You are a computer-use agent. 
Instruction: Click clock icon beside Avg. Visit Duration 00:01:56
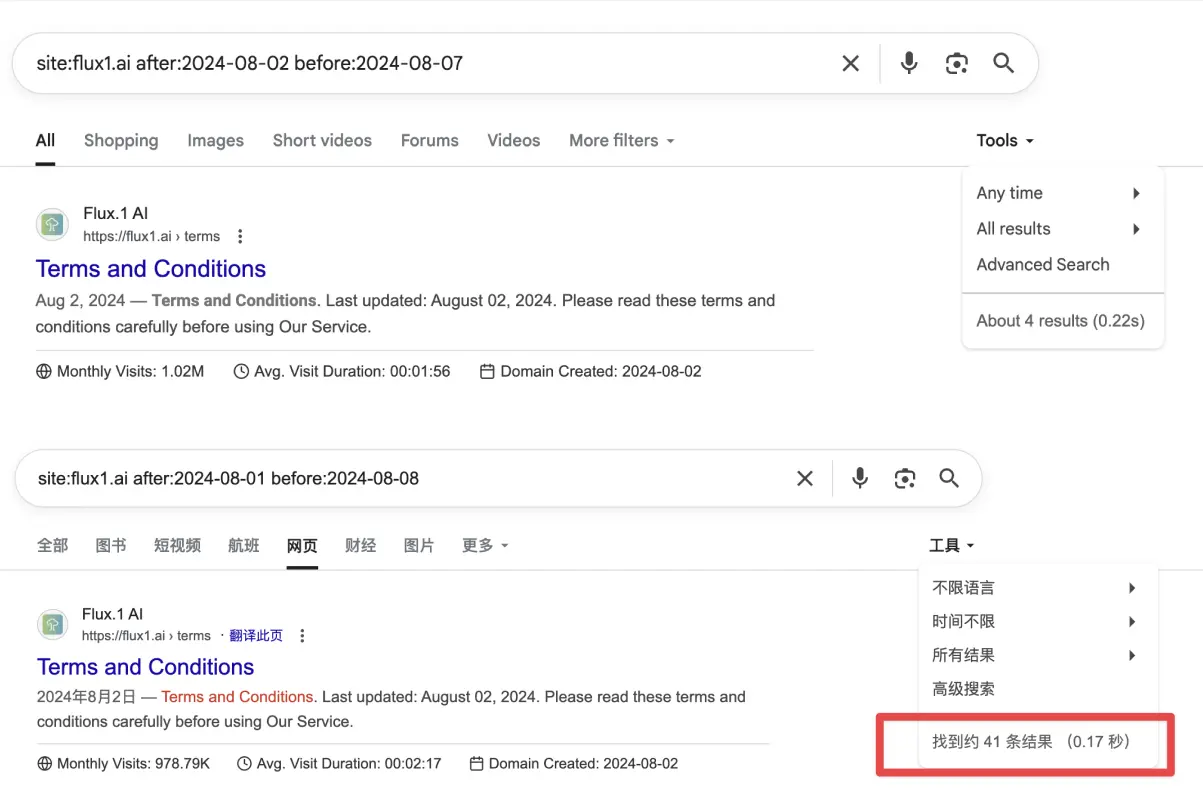[241, 372]
